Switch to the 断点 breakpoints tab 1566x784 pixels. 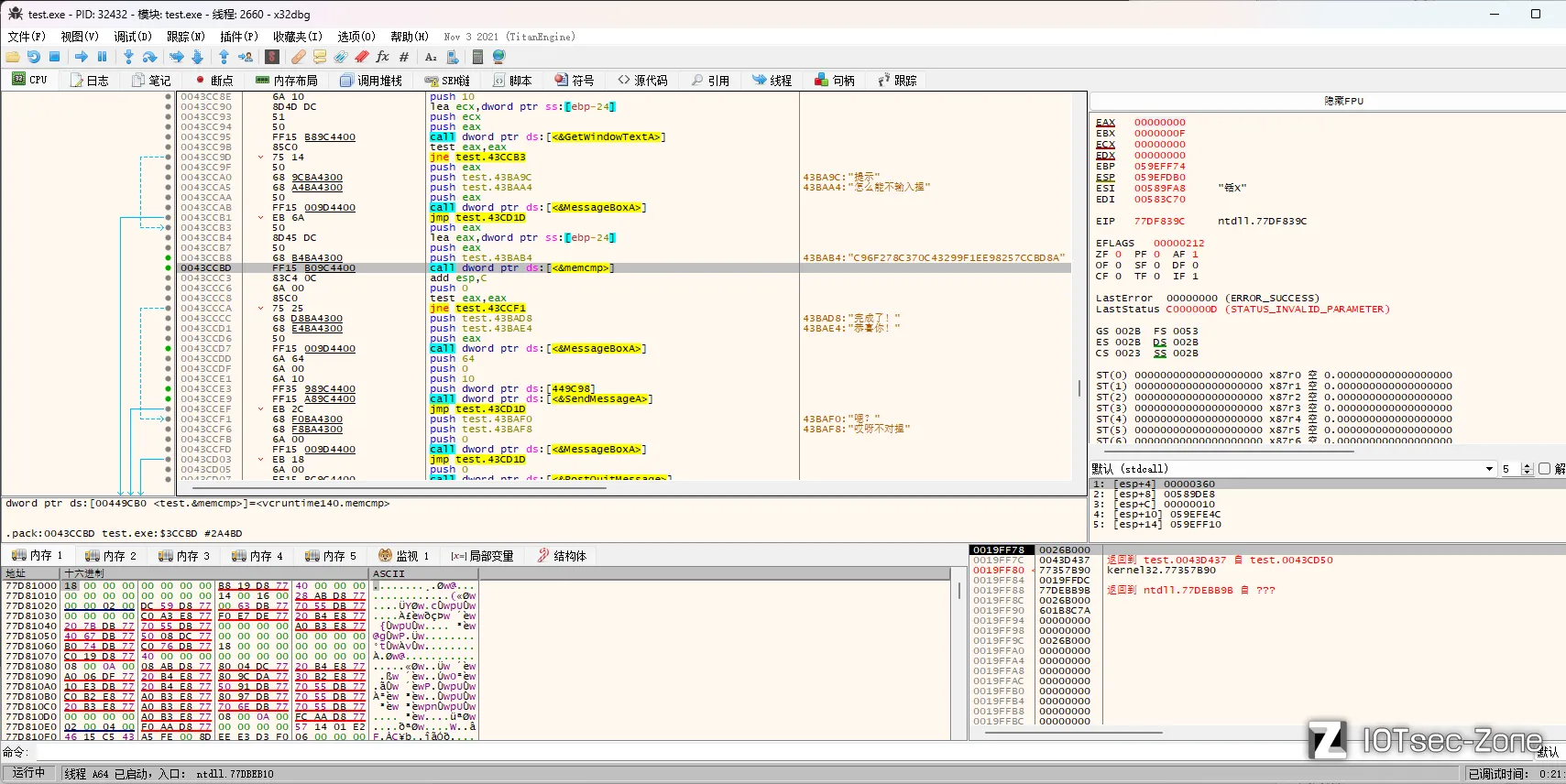(x=214, y=81)
